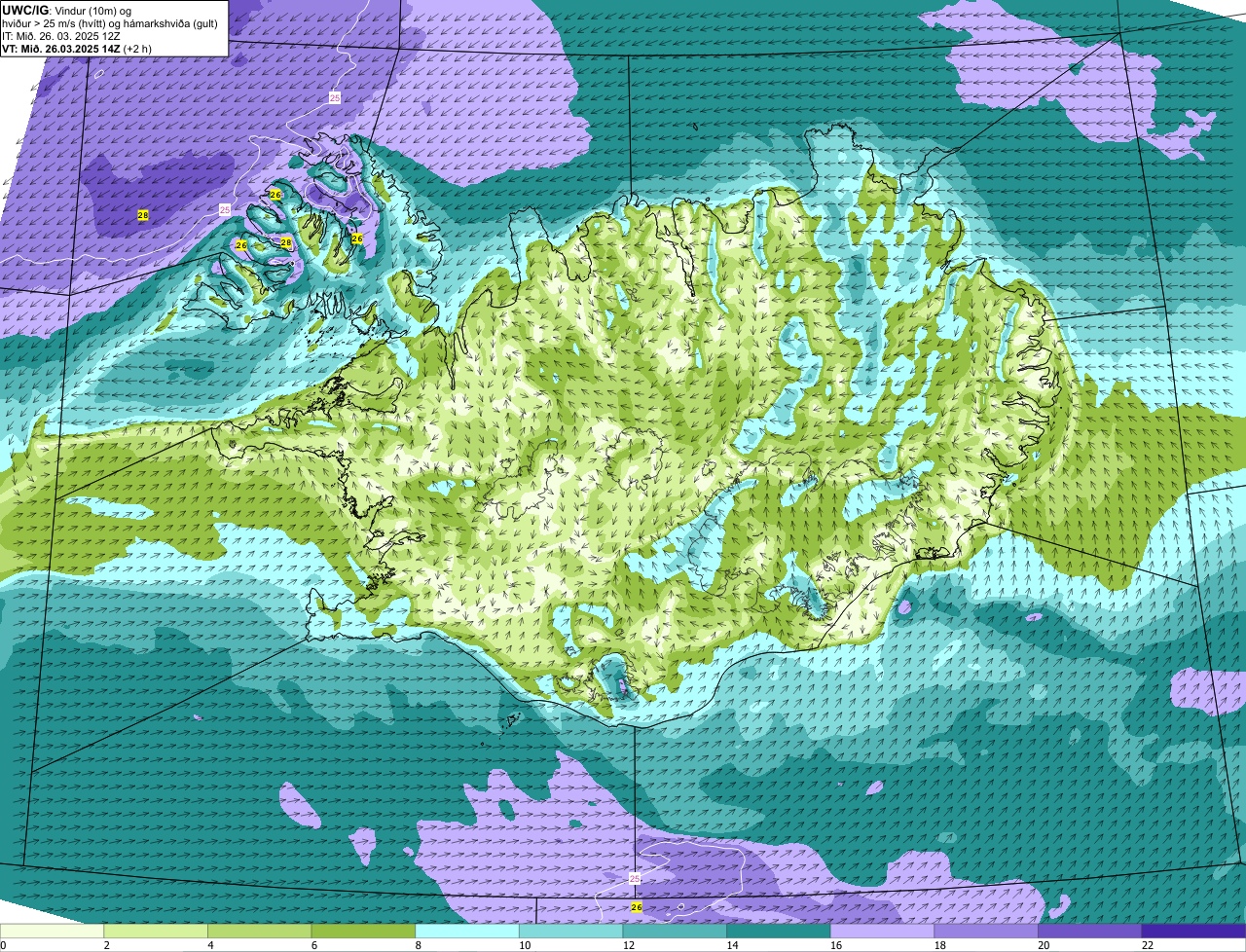This screenshot has height=952, width=1246.
Task: Select the "18" scale label
Action: click(940, 945)
